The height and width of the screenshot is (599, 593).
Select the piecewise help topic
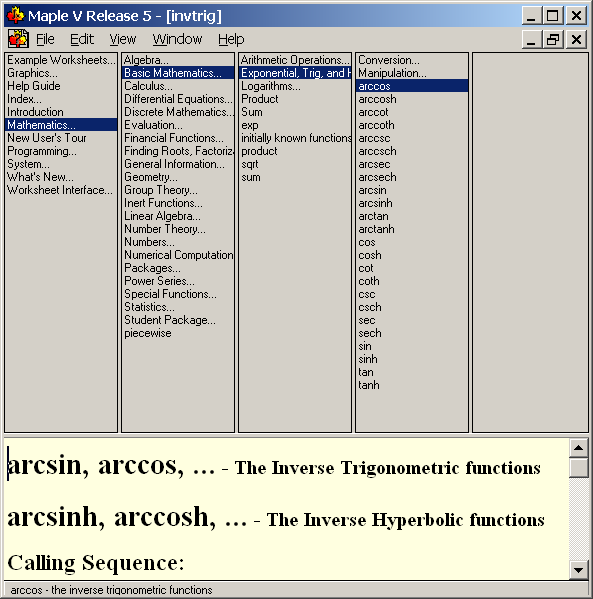coord(147,333)
